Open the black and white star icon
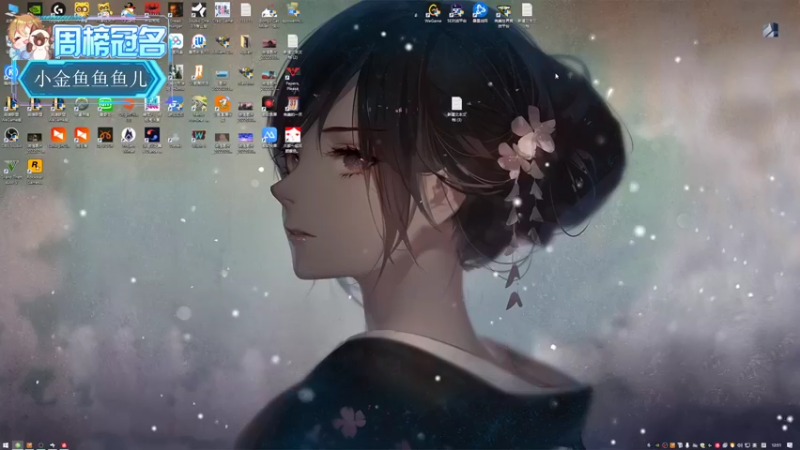Viewport: 800px width, 450px height. click(x=198, y=10)
